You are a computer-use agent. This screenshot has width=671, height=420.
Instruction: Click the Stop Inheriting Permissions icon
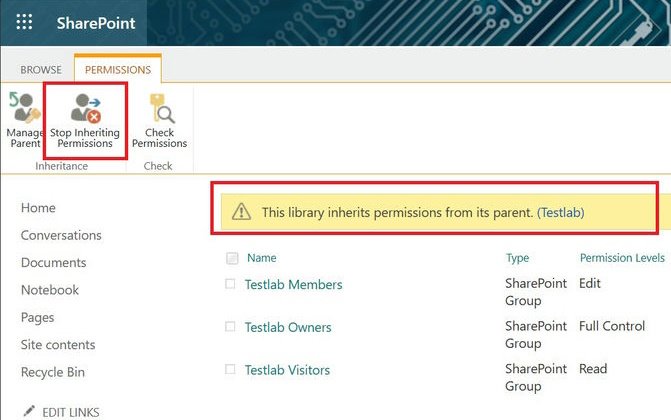pyautogui.click(x=85, y=109)
